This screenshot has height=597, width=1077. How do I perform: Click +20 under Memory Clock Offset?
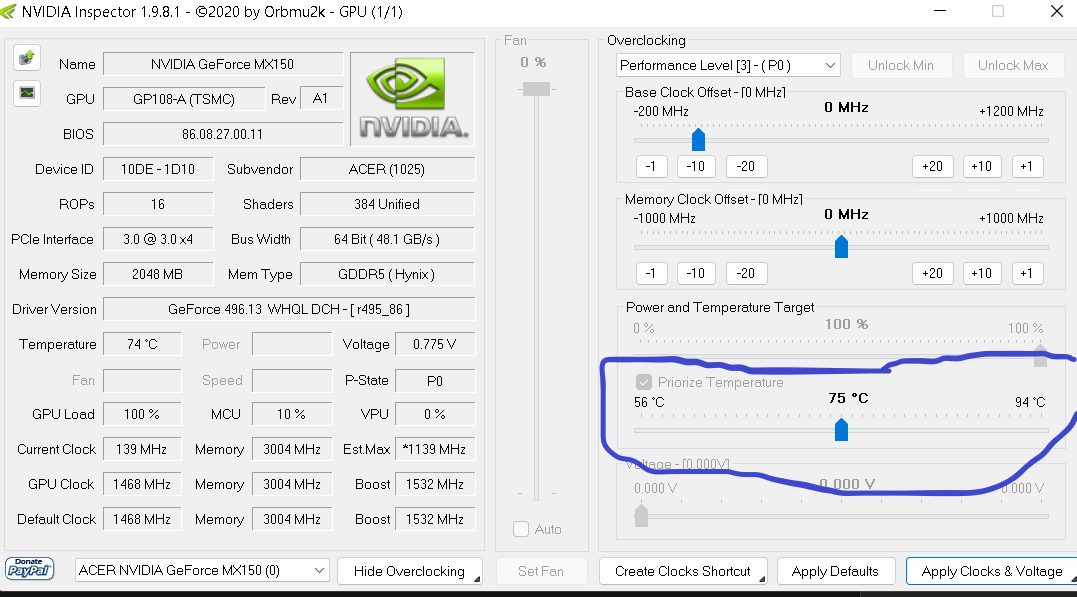coord(933,273)
